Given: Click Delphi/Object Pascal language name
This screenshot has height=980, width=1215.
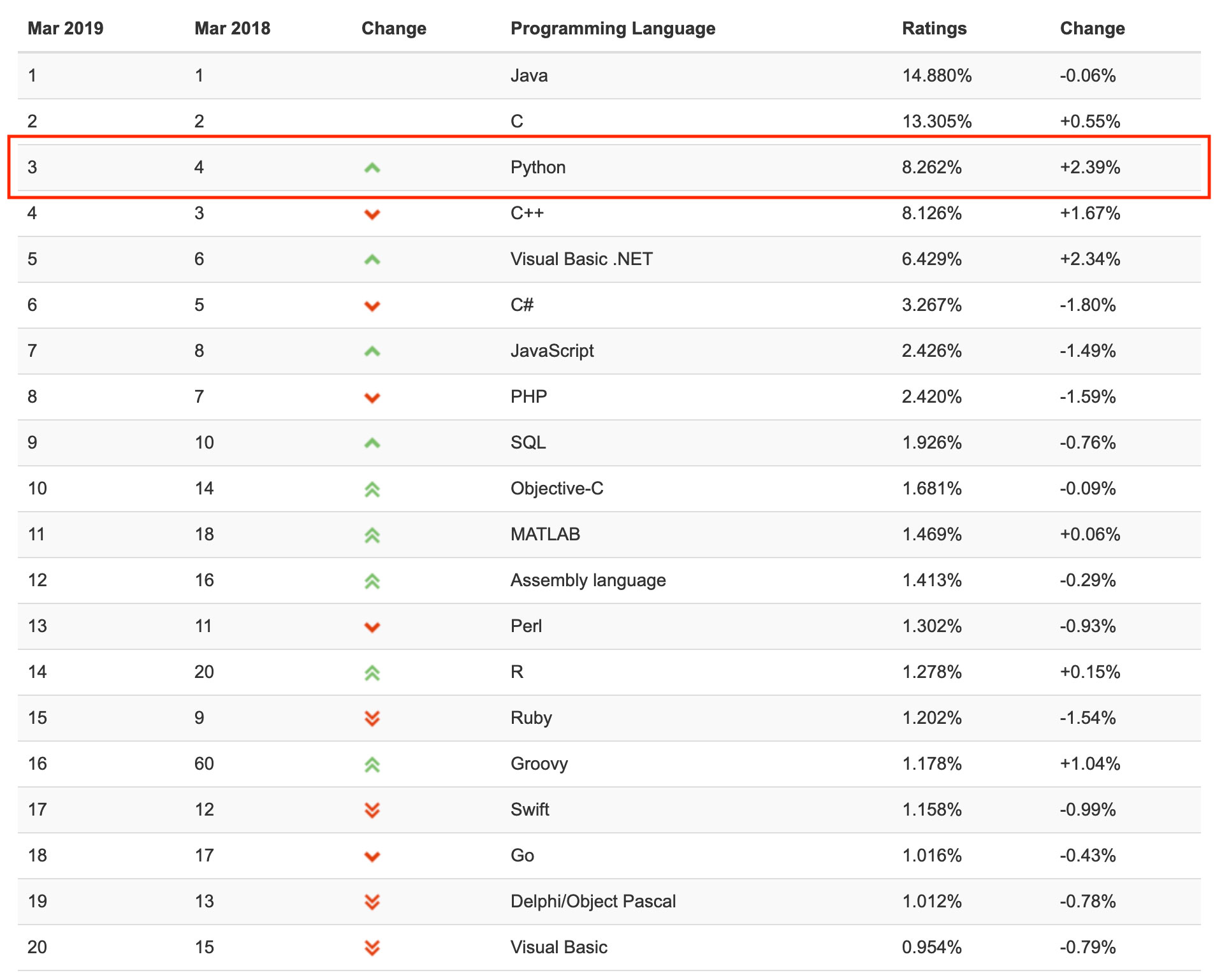Looking at the screenshot, I should [593, 902].
